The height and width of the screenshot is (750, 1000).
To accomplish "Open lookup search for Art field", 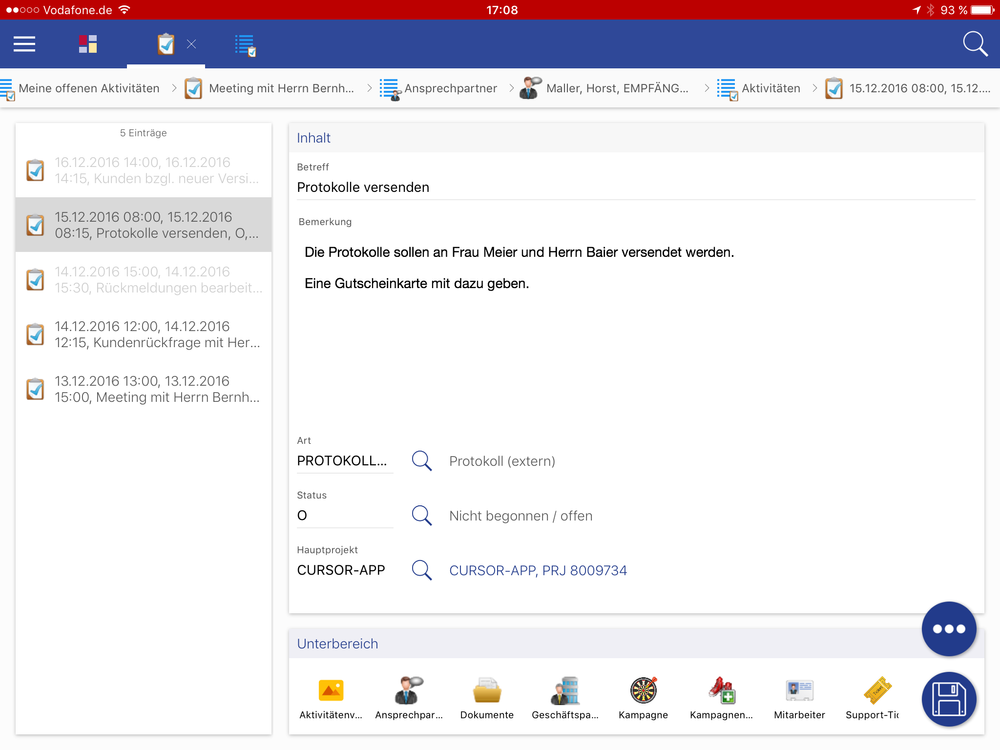I will (x=422, y=461).
